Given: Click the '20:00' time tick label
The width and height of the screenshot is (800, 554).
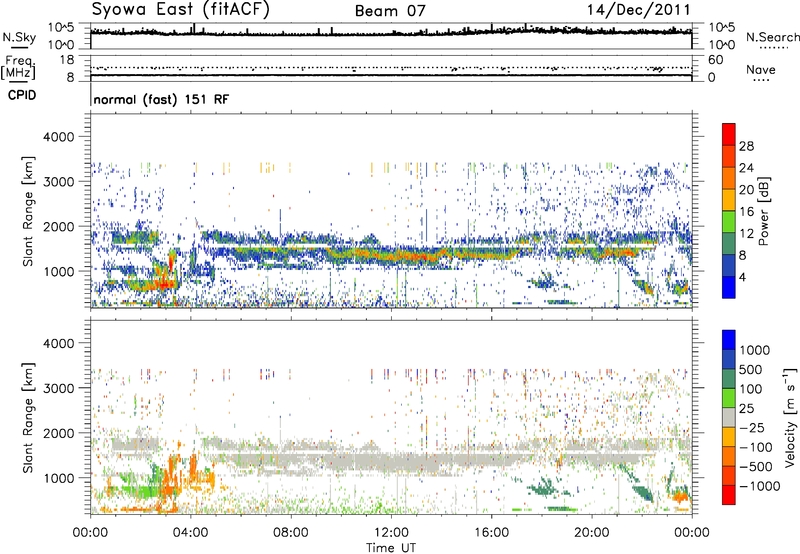Looking at the screenshot, I should 592,533.
